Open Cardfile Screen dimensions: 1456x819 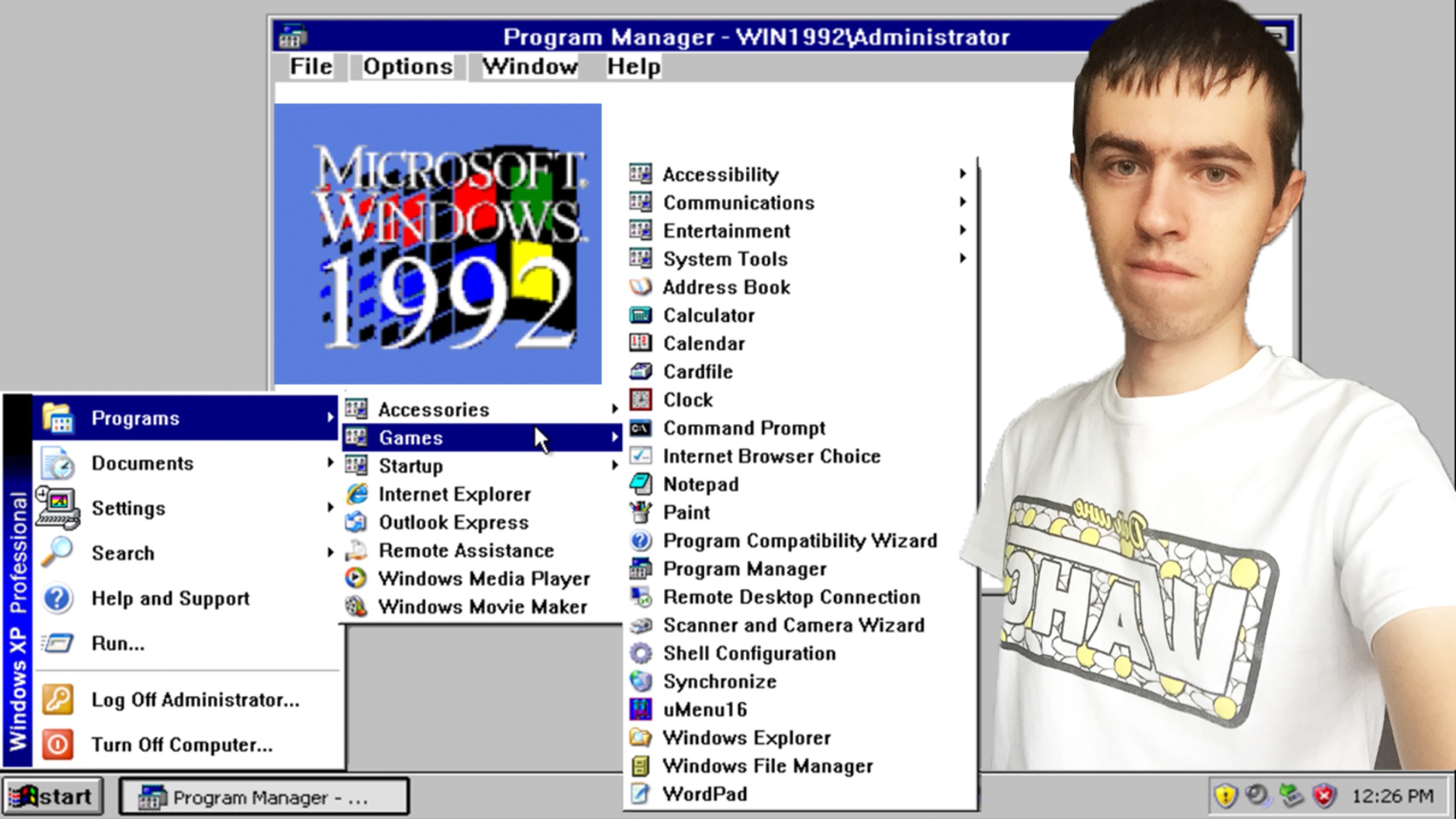pos(697,371)
